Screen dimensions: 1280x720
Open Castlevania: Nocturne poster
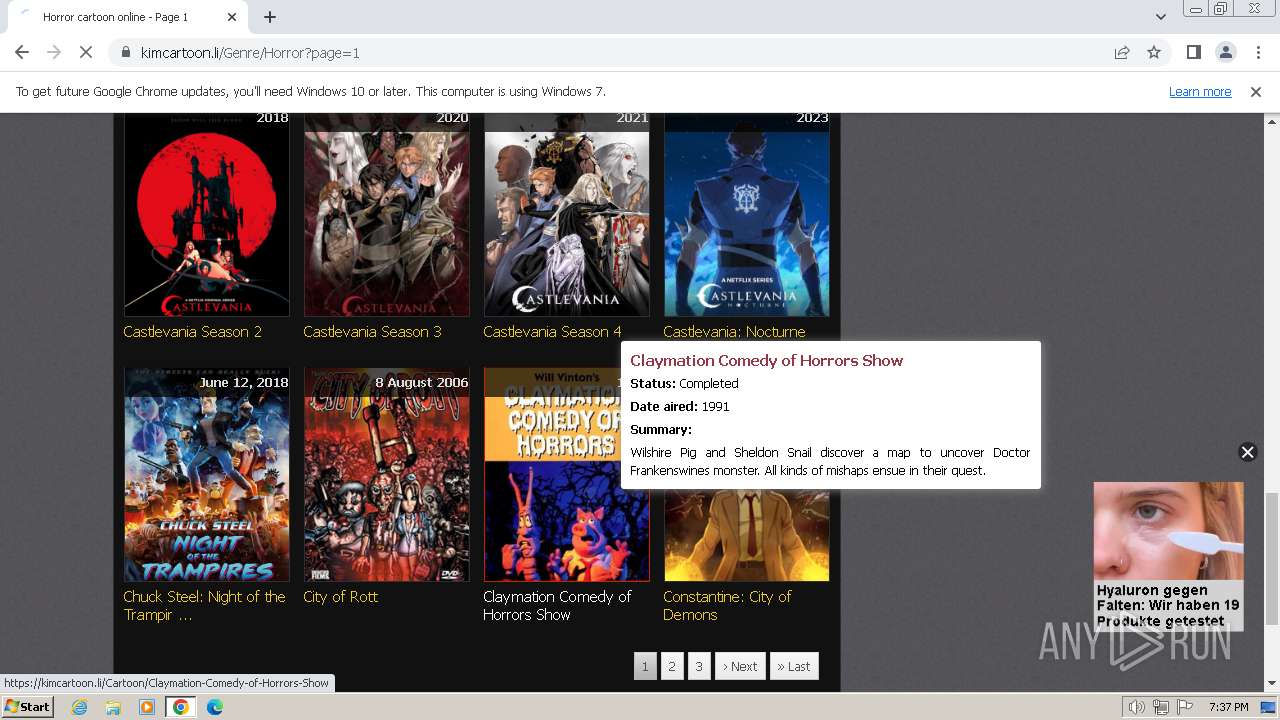747,214
